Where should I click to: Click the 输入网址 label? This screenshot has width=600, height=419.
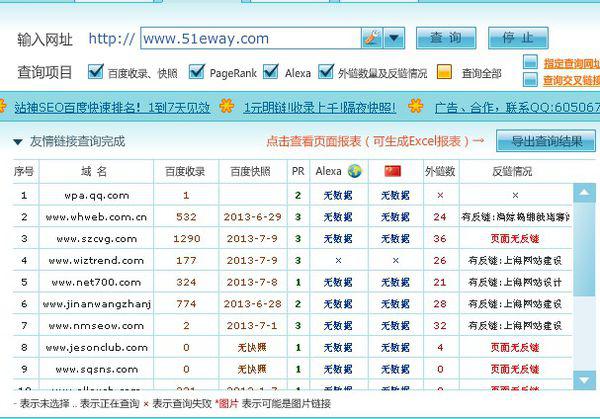click(x=45, y=39)
